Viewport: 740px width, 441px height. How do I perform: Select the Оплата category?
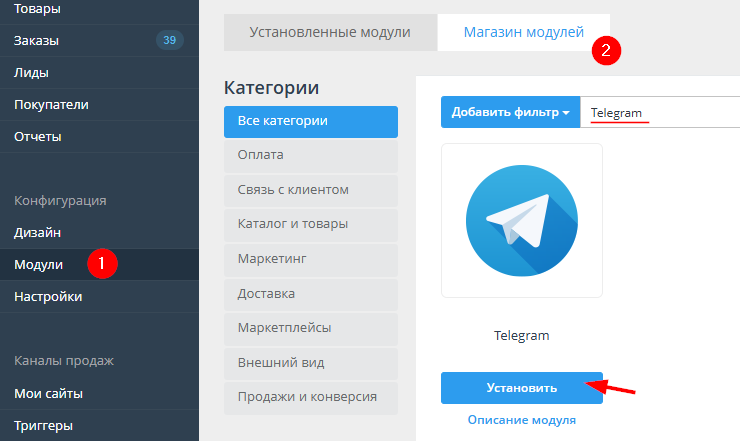(x=311, y=155)
